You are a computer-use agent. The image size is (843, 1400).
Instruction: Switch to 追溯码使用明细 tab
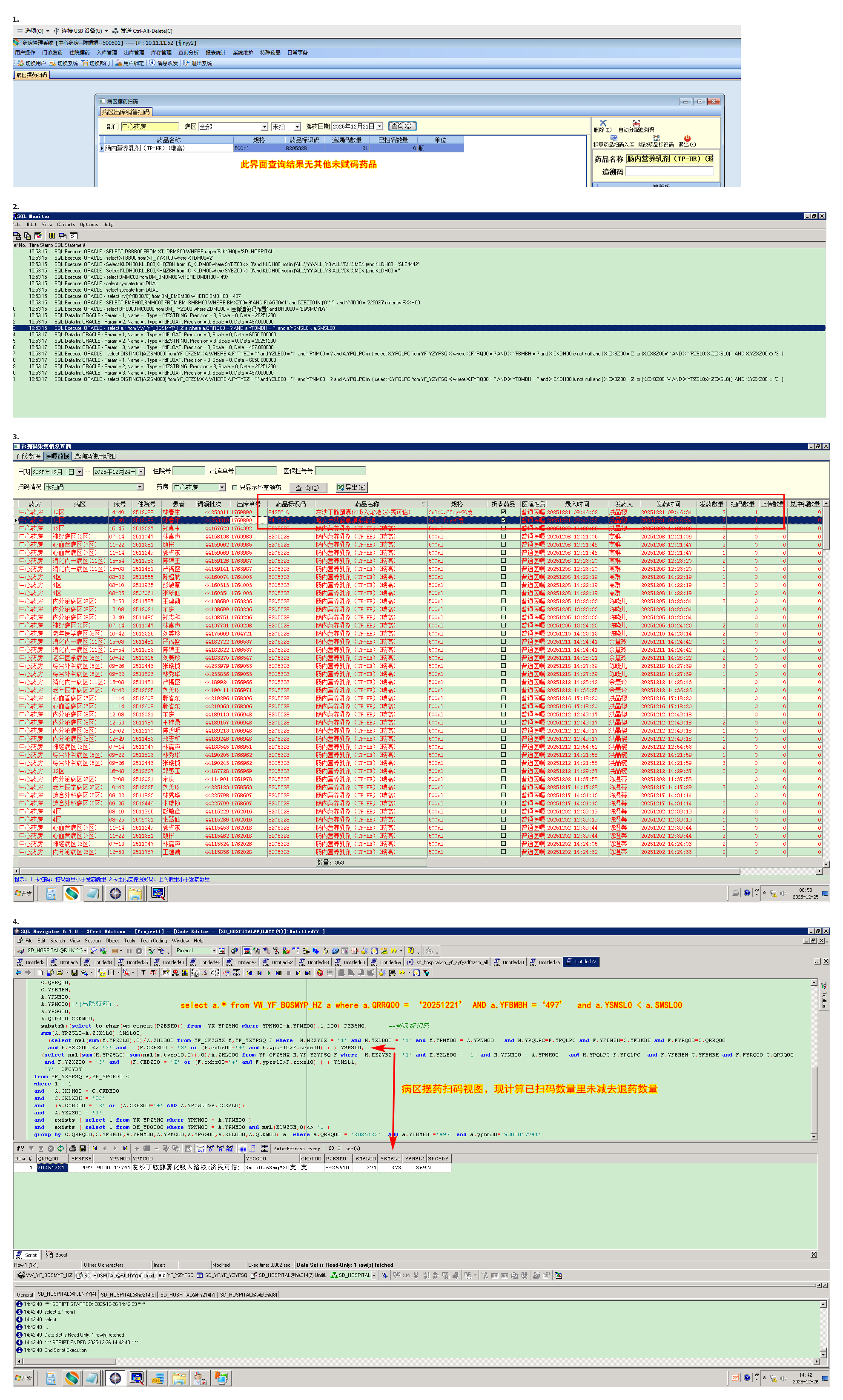pyautogui.click(x=94, y=456)
